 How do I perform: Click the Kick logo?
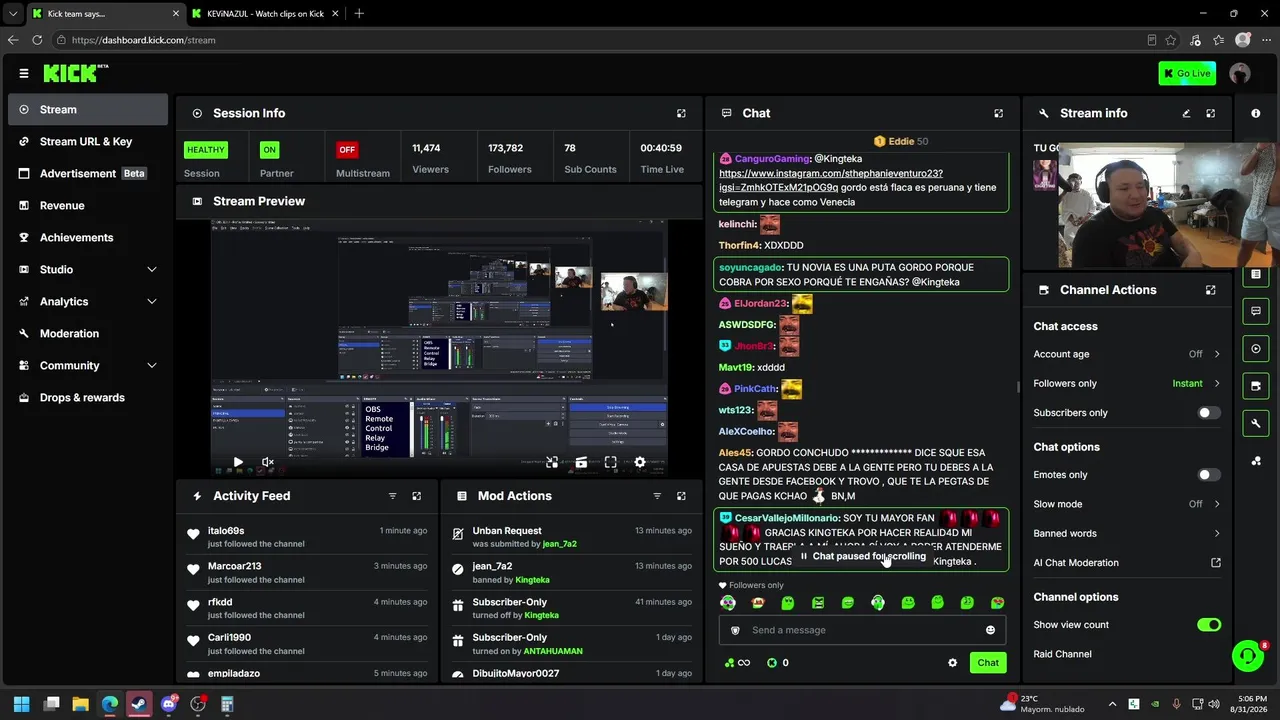(x=75, y=73)
